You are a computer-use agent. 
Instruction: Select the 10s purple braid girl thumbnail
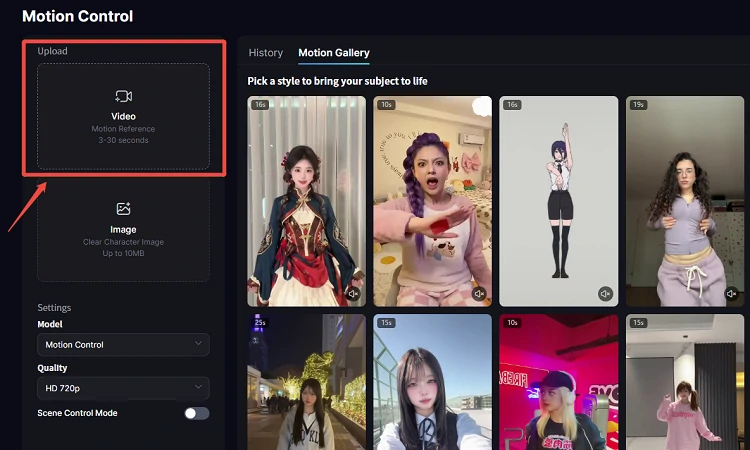[432, 201]
